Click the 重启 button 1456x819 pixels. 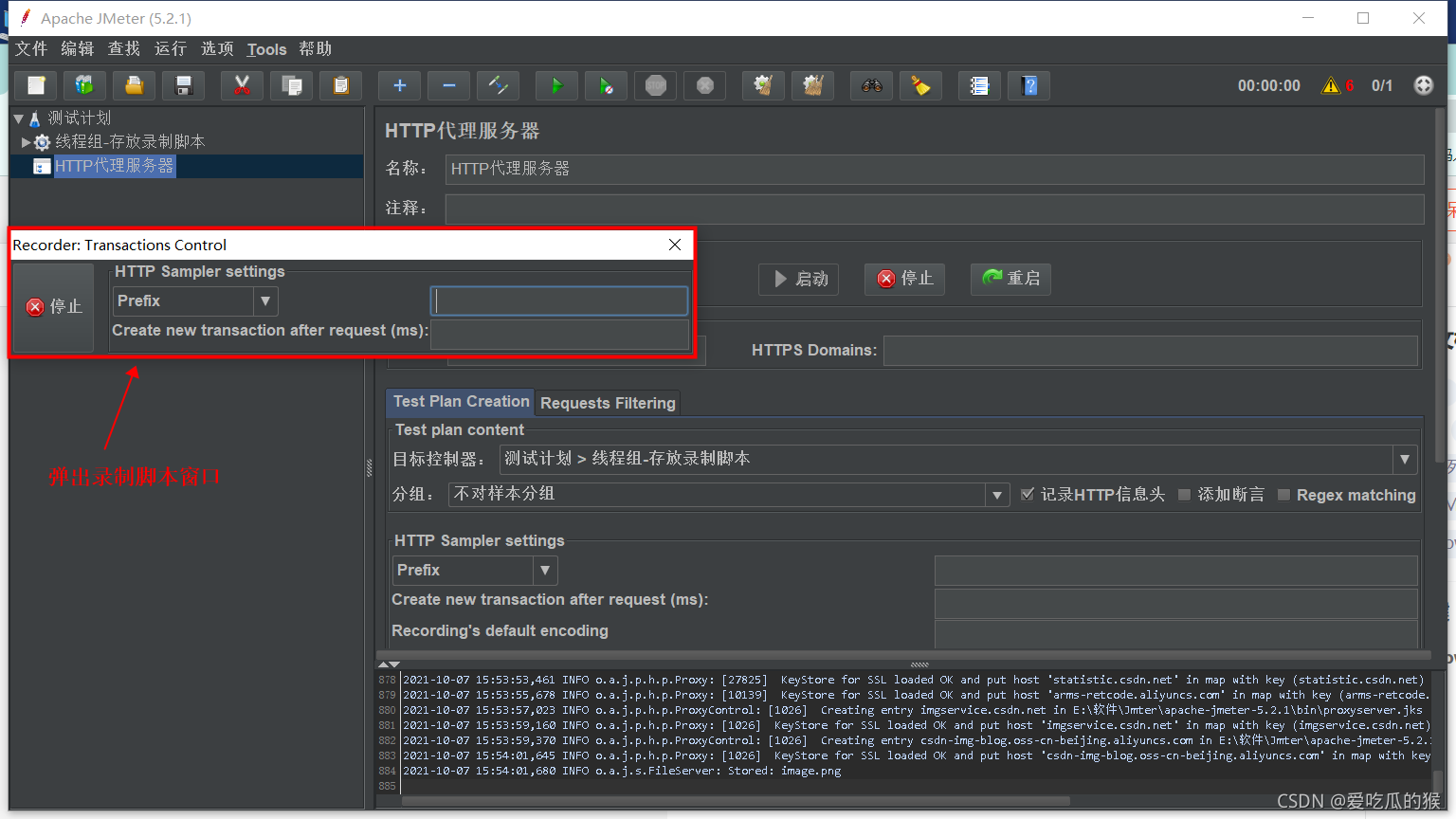pyautogui.click(x=1010, y=279)
